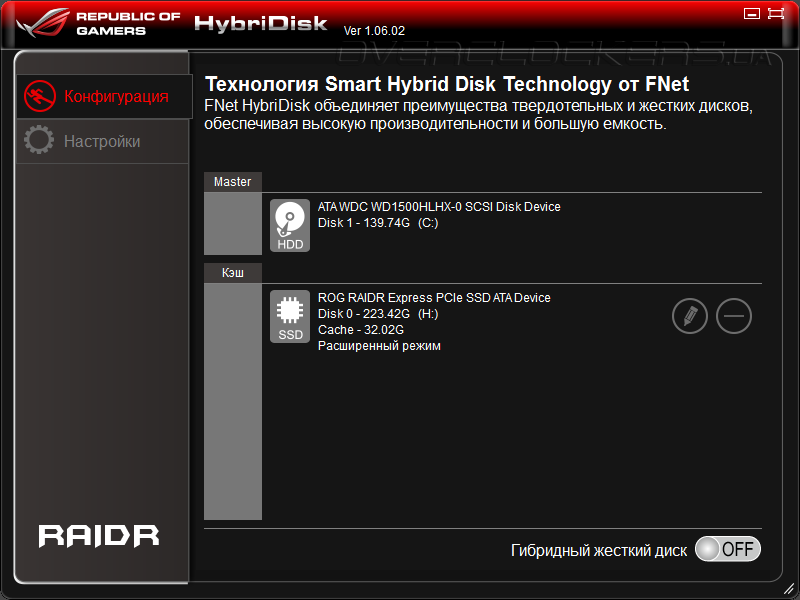Viewport: 800px width, 600px height.
Task: Toggle the Гибридный жесткий диск switch
Action: pos(728,549)
